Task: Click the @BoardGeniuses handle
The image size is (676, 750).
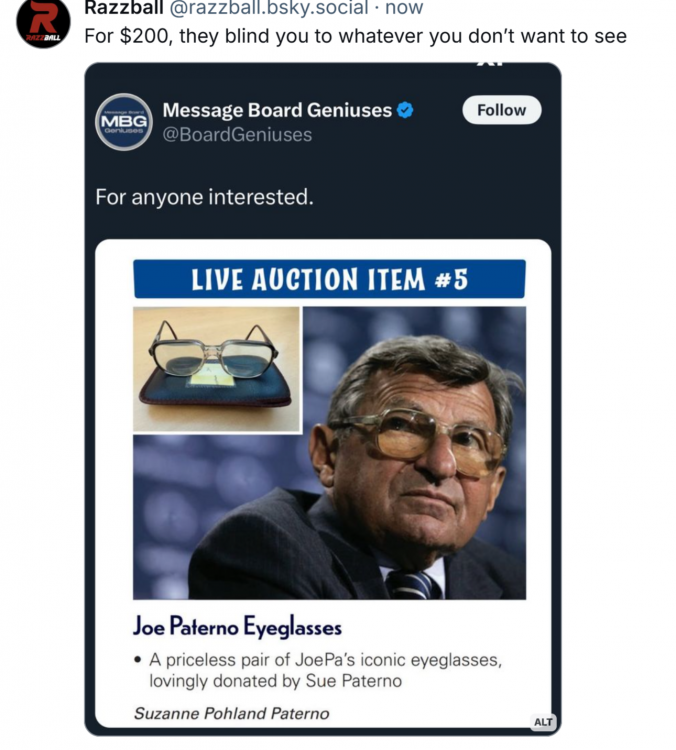Action: pyautogui.click(x=237, y=134)
